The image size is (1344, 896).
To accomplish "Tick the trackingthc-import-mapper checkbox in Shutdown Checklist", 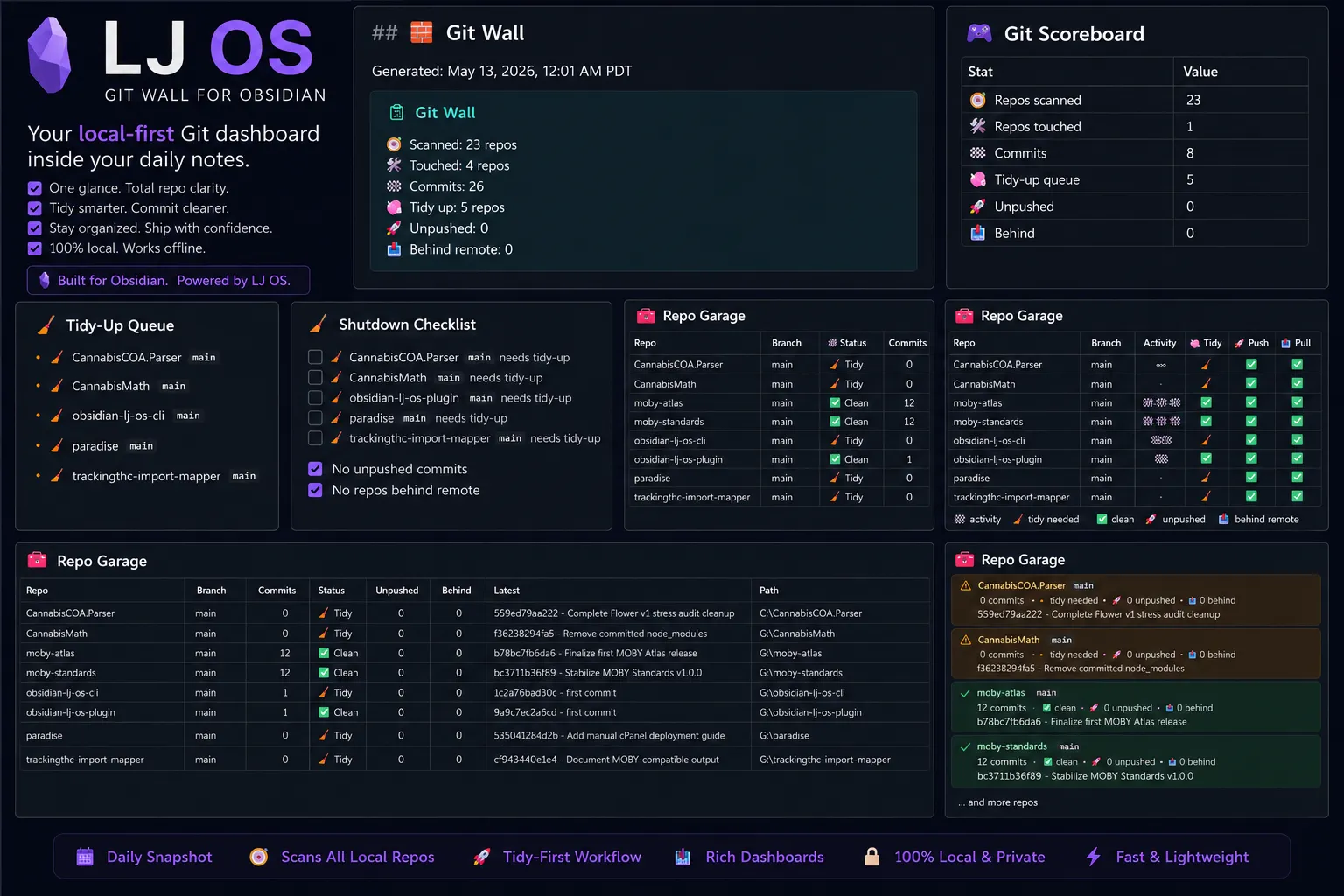I will pos(315,437).
